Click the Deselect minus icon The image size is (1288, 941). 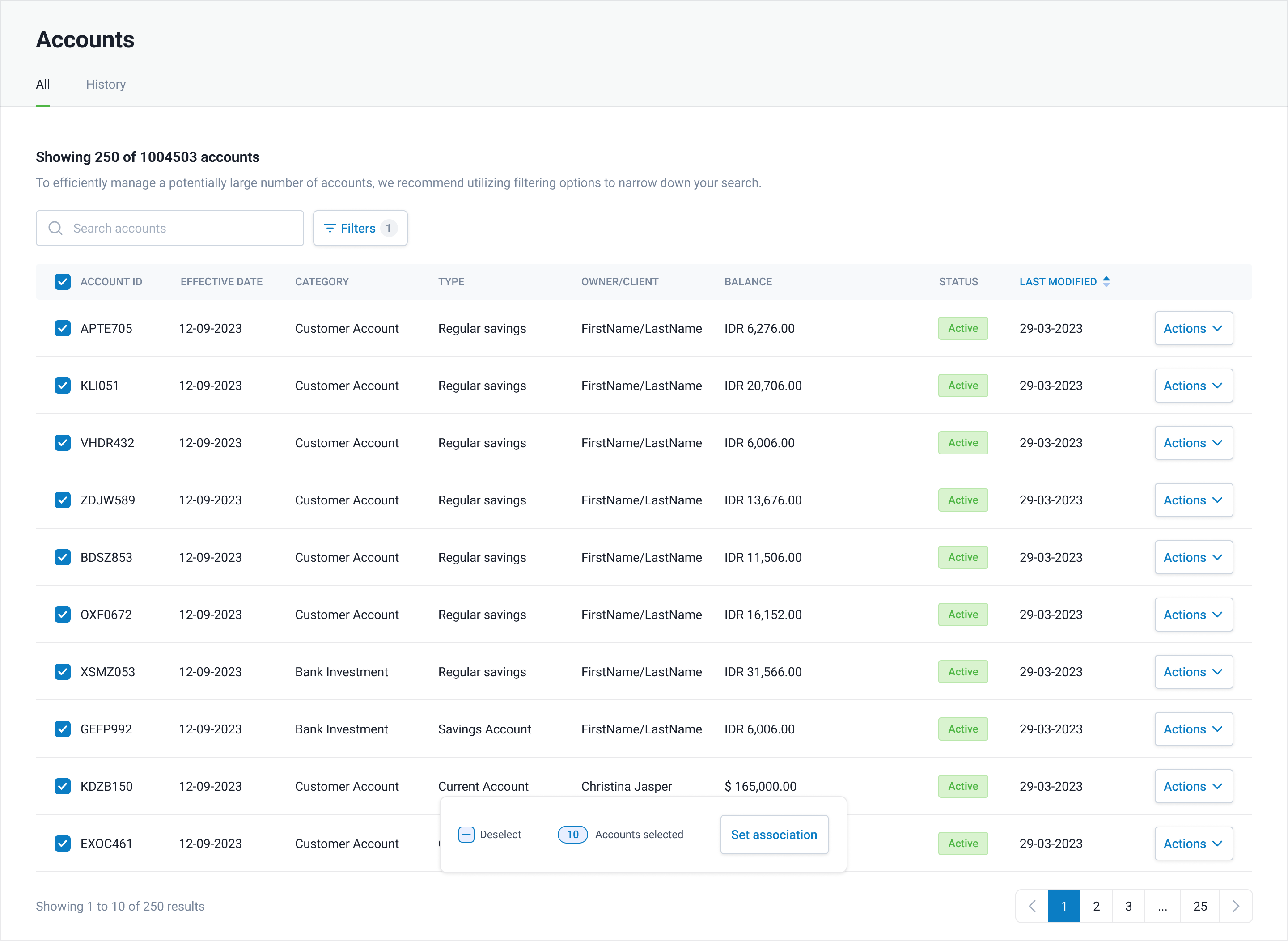click(466, 835)
